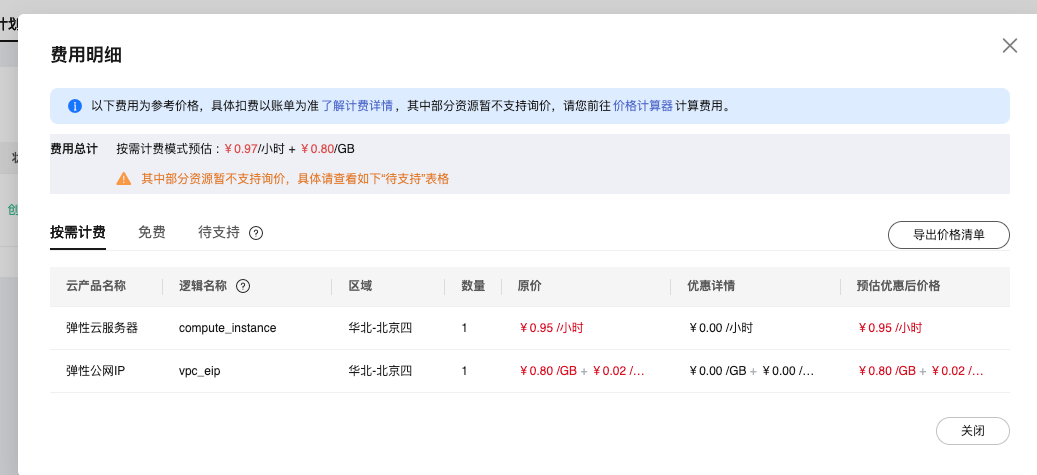Click vpc_eip discount ¥0.00 /GB cell
The width and height of the screenshot is (1037, 475).
[717, 371]
